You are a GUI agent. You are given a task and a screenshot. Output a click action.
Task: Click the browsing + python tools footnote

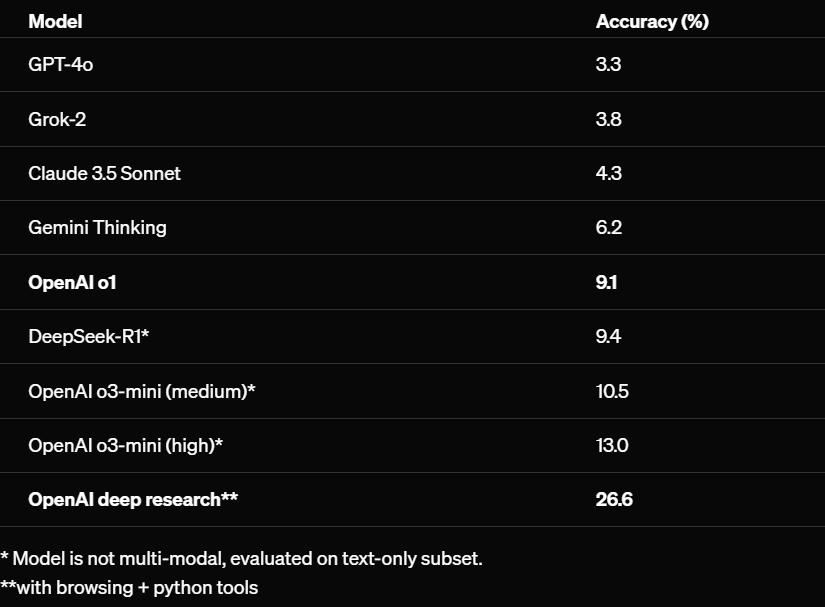coord(129,587)
